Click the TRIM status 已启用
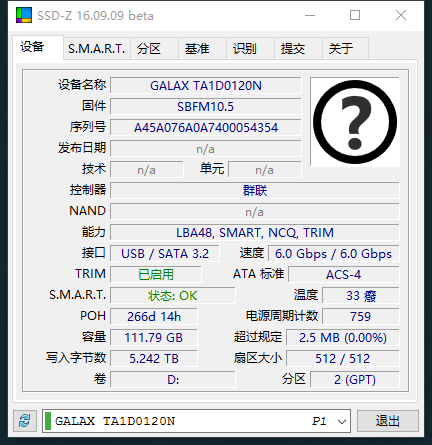The width and height of the screenshot is (432, 445). pyautogui.click(x=156, y=275)
